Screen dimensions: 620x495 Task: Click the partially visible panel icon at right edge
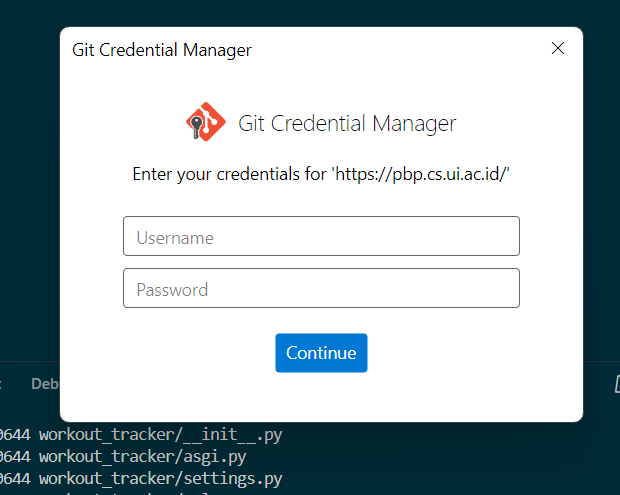point(618,384)
